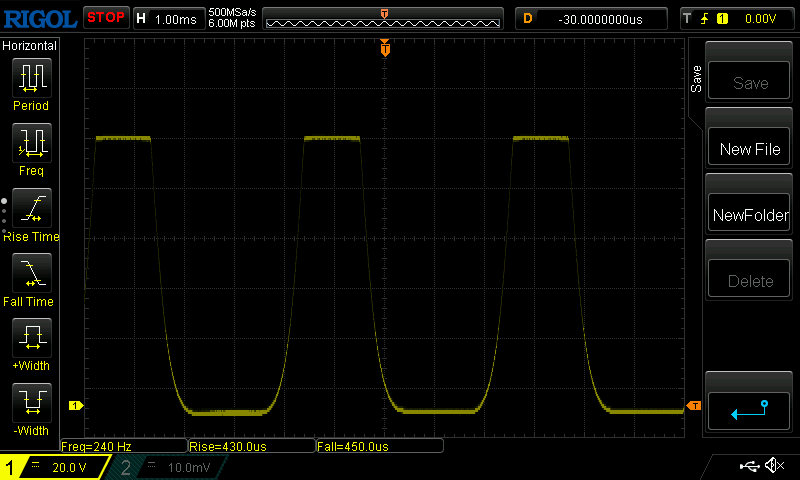
Task: Click the 500MSa/s sample rate text
Action: (x=232, y=12)
